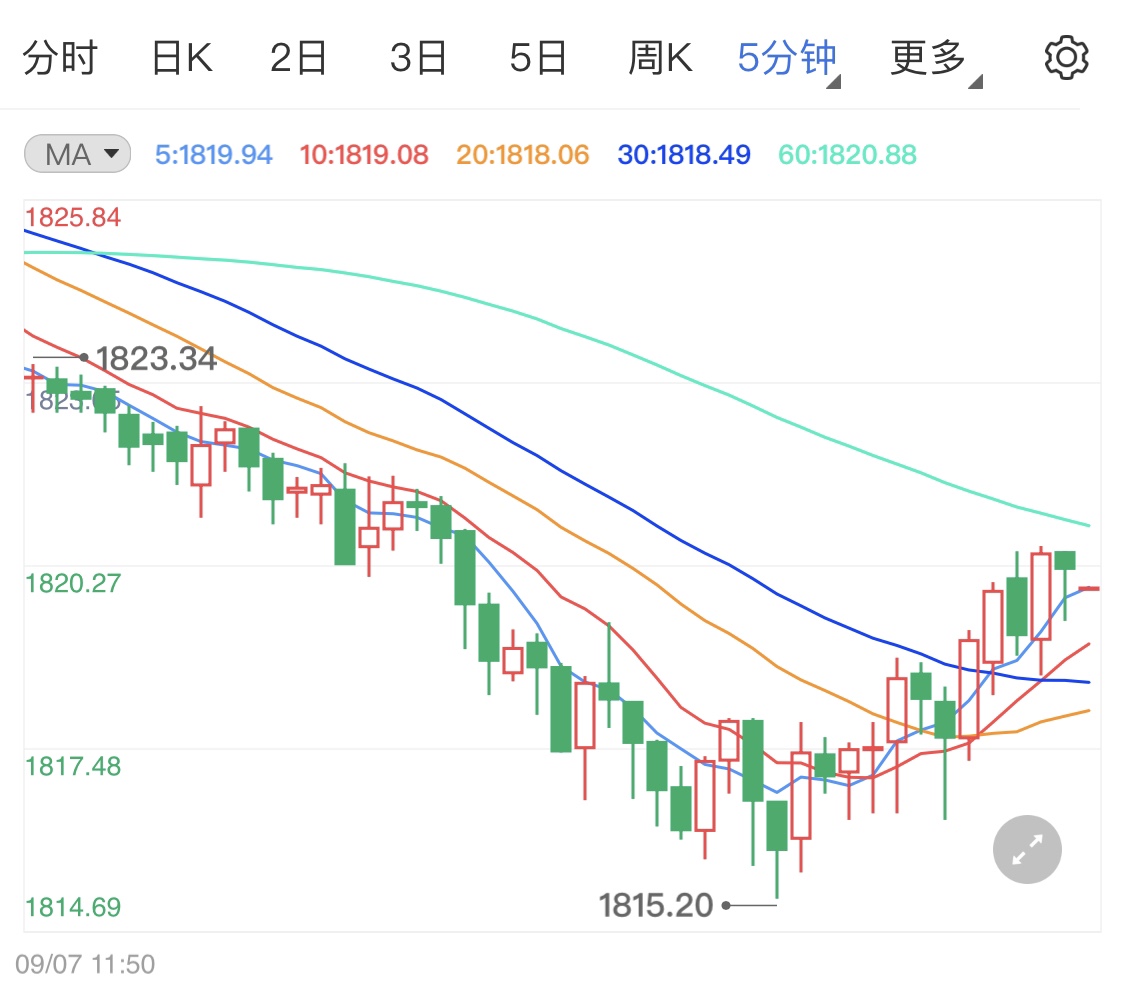The image size is (1125, 990).
Task: Click the low price label 1815.20
Action: tap(656, 905)
